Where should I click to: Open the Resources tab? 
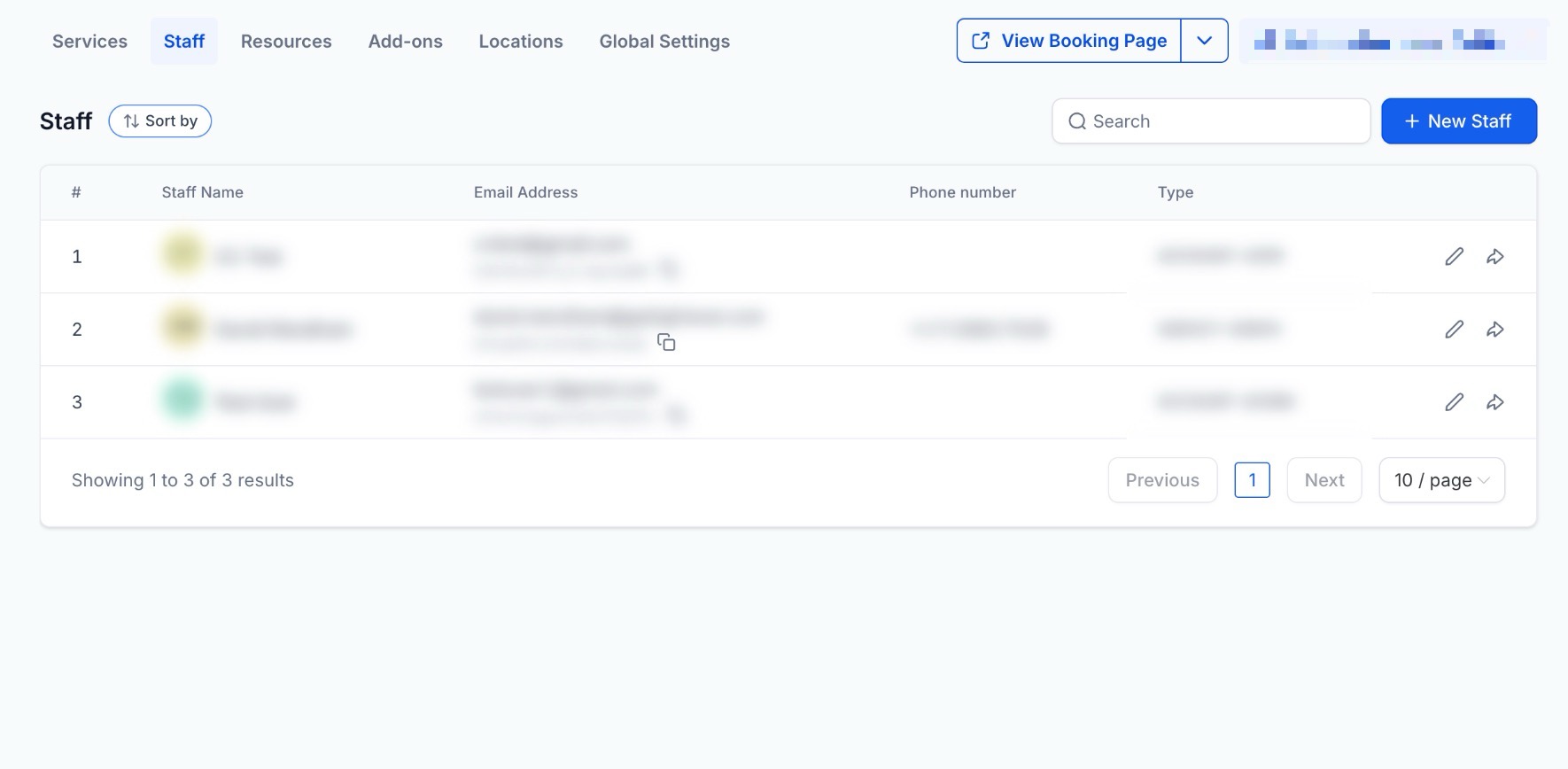pyautogui.click(x=286, y=42)
